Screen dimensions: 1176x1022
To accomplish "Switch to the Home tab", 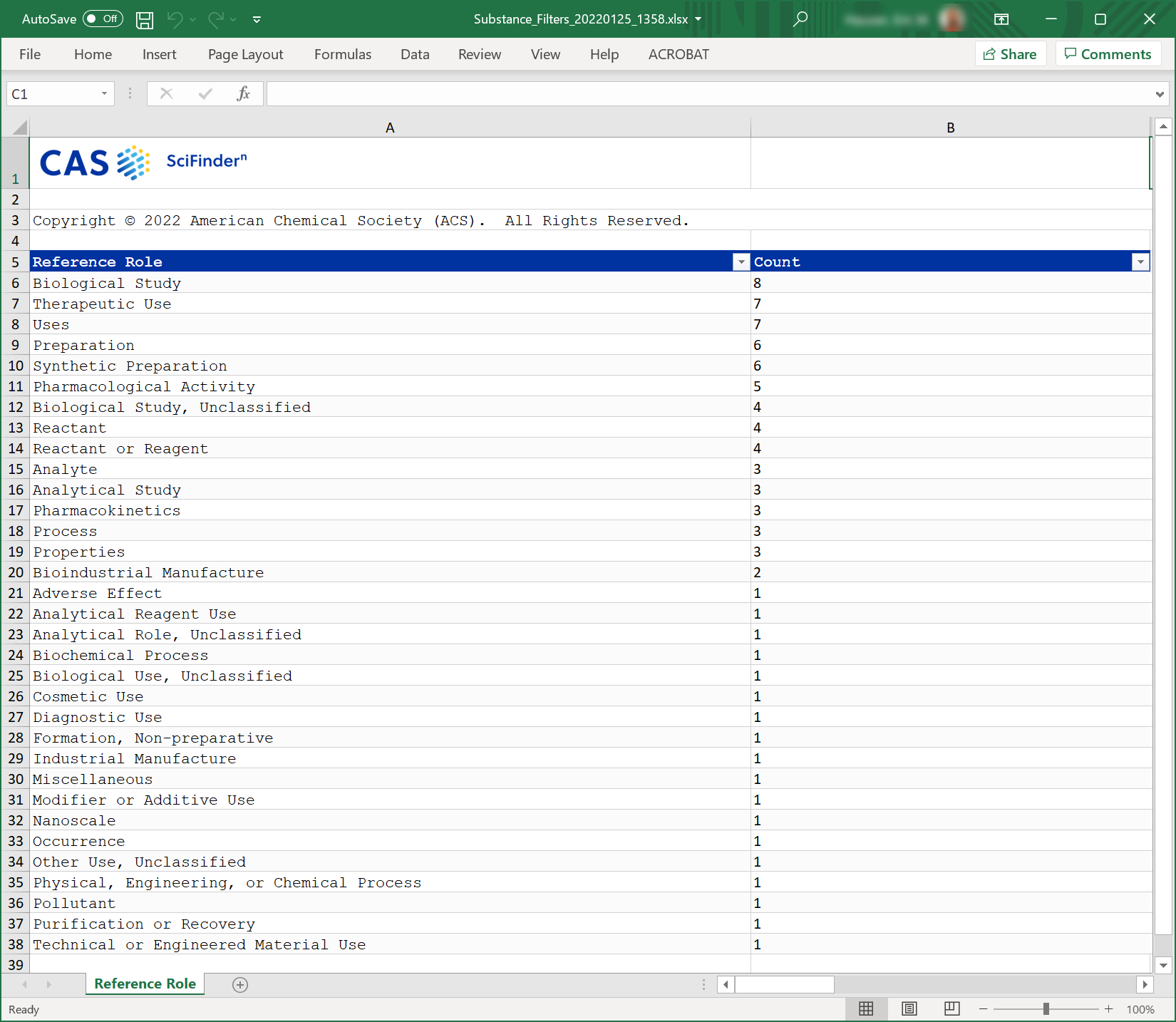I will [x=93, y=54].
